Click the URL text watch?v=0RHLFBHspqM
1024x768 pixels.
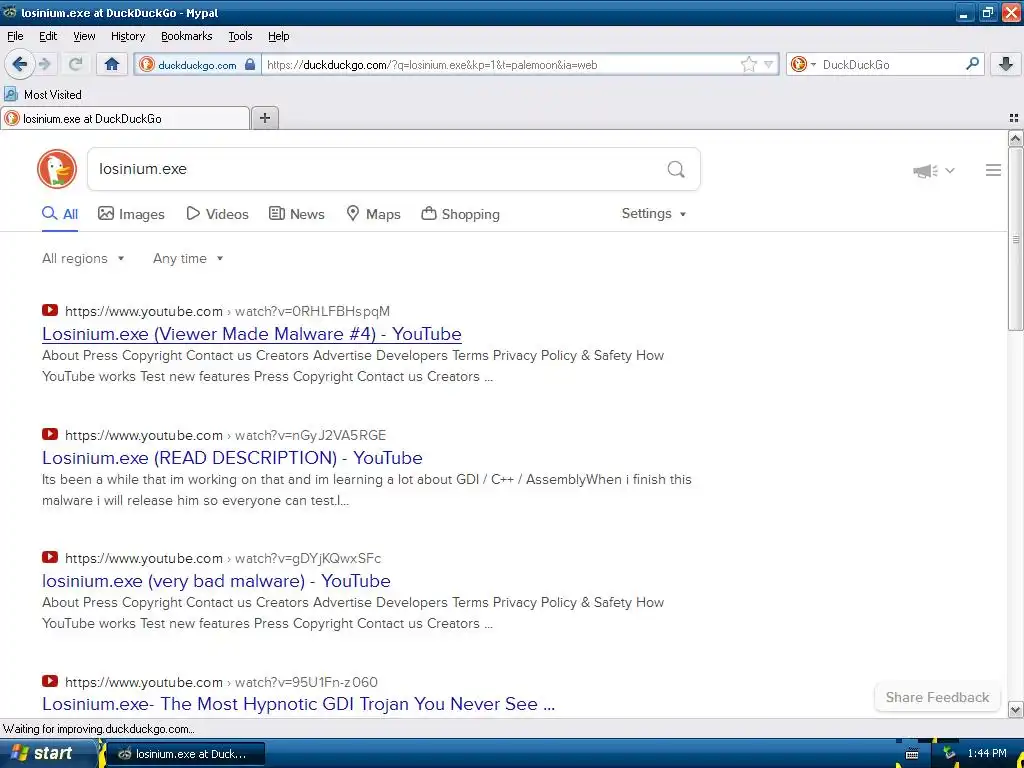pos(312,312)
